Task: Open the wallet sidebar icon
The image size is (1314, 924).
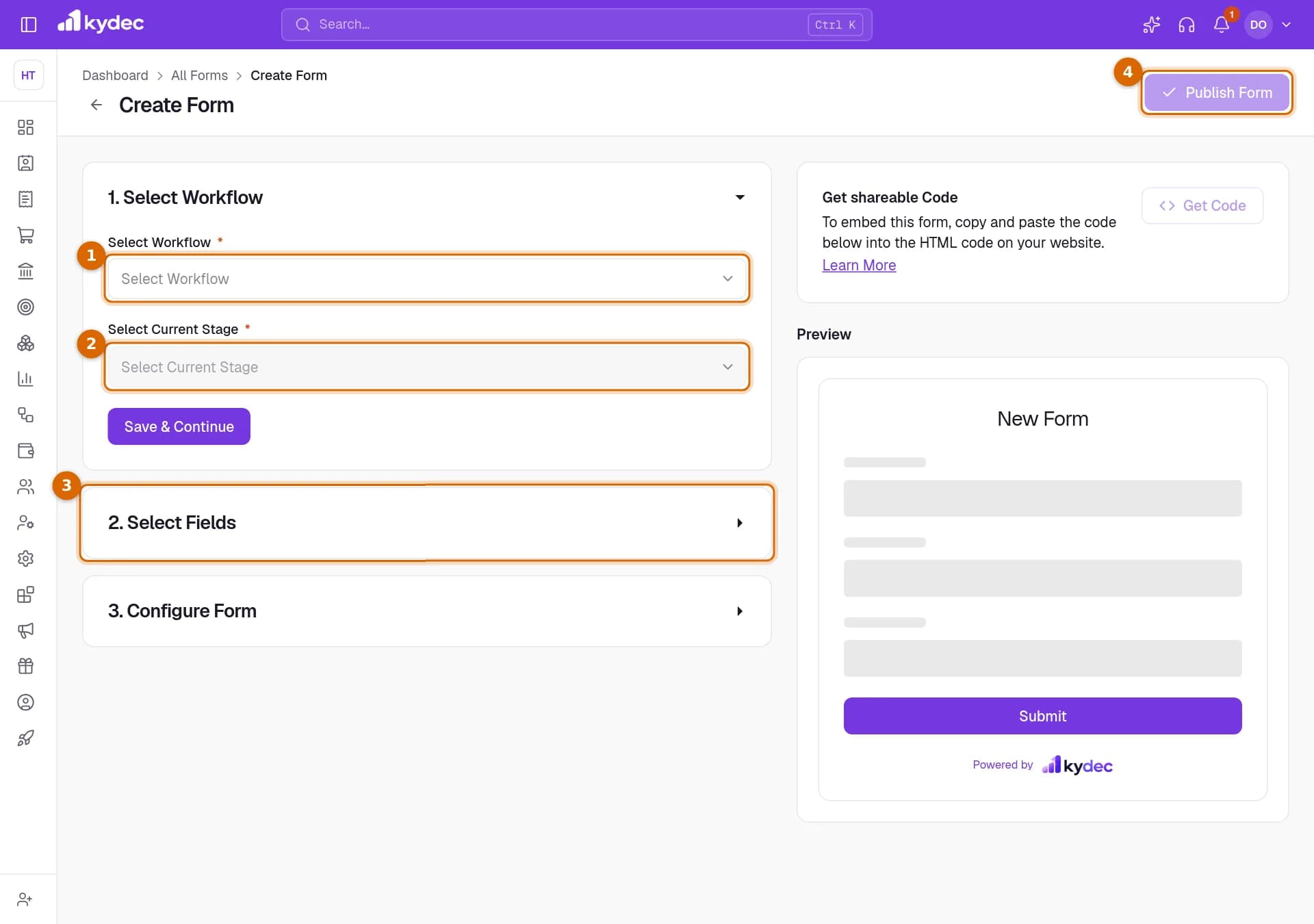Action: [25, 450]
